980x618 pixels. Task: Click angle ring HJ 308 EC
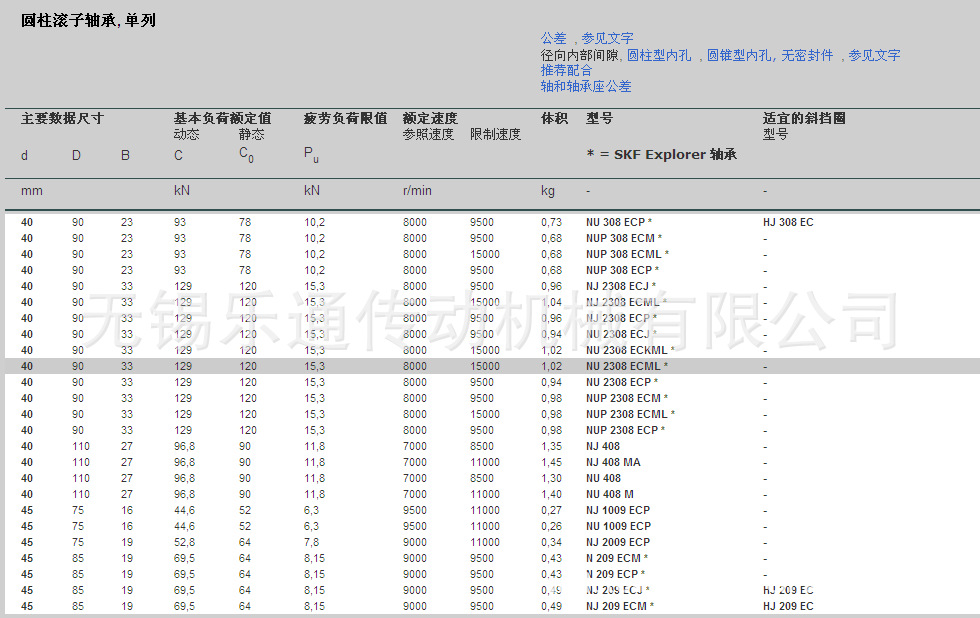point(788,222)
